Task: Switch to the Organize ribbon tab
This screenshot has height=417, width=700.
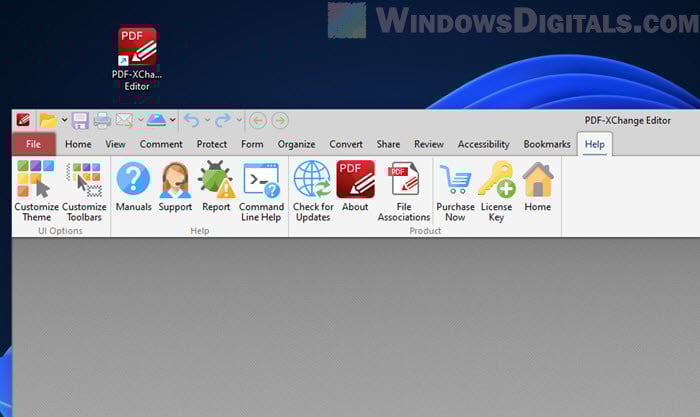Action: tap(296, 144)
